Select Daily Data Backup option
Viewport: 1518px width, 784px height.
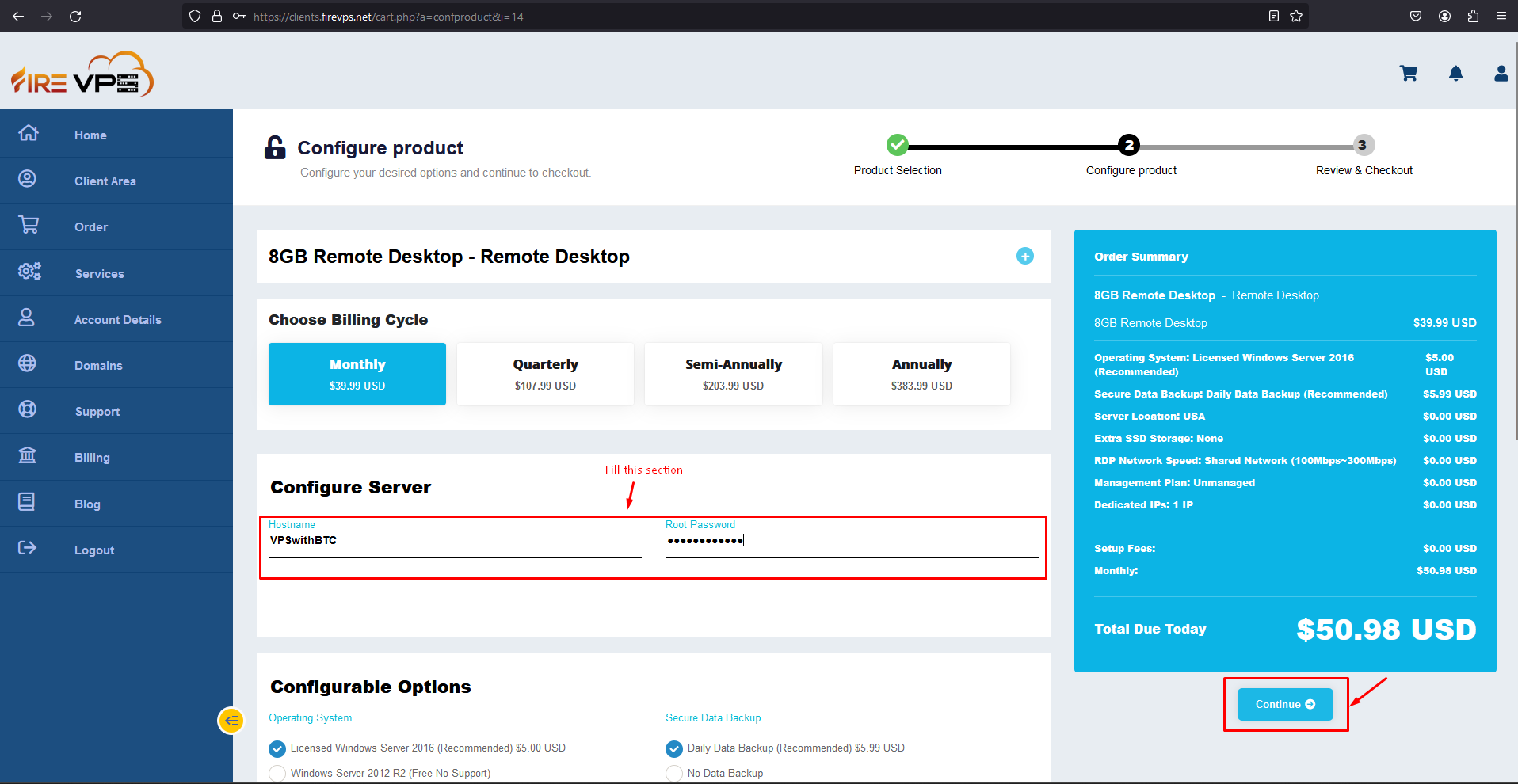(x=674, y=748)
